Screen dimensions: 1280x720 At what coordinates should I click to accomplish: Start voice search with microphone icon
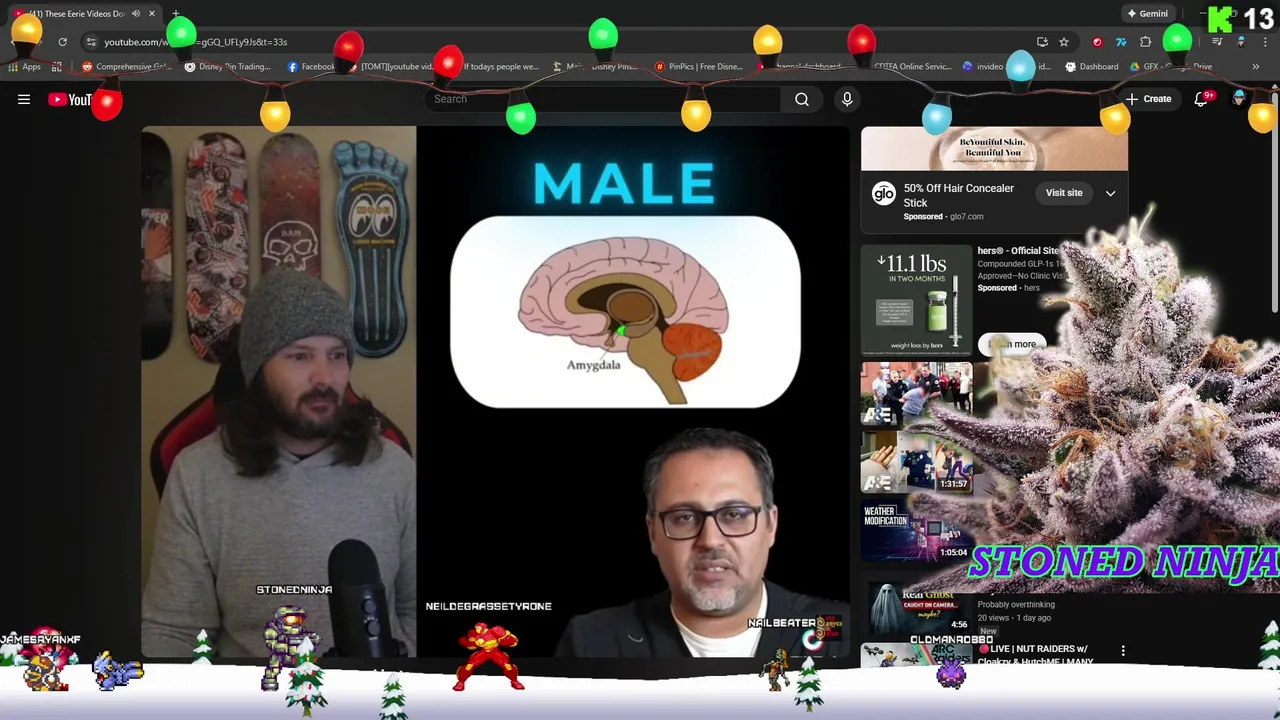click(x=847, y=99)
